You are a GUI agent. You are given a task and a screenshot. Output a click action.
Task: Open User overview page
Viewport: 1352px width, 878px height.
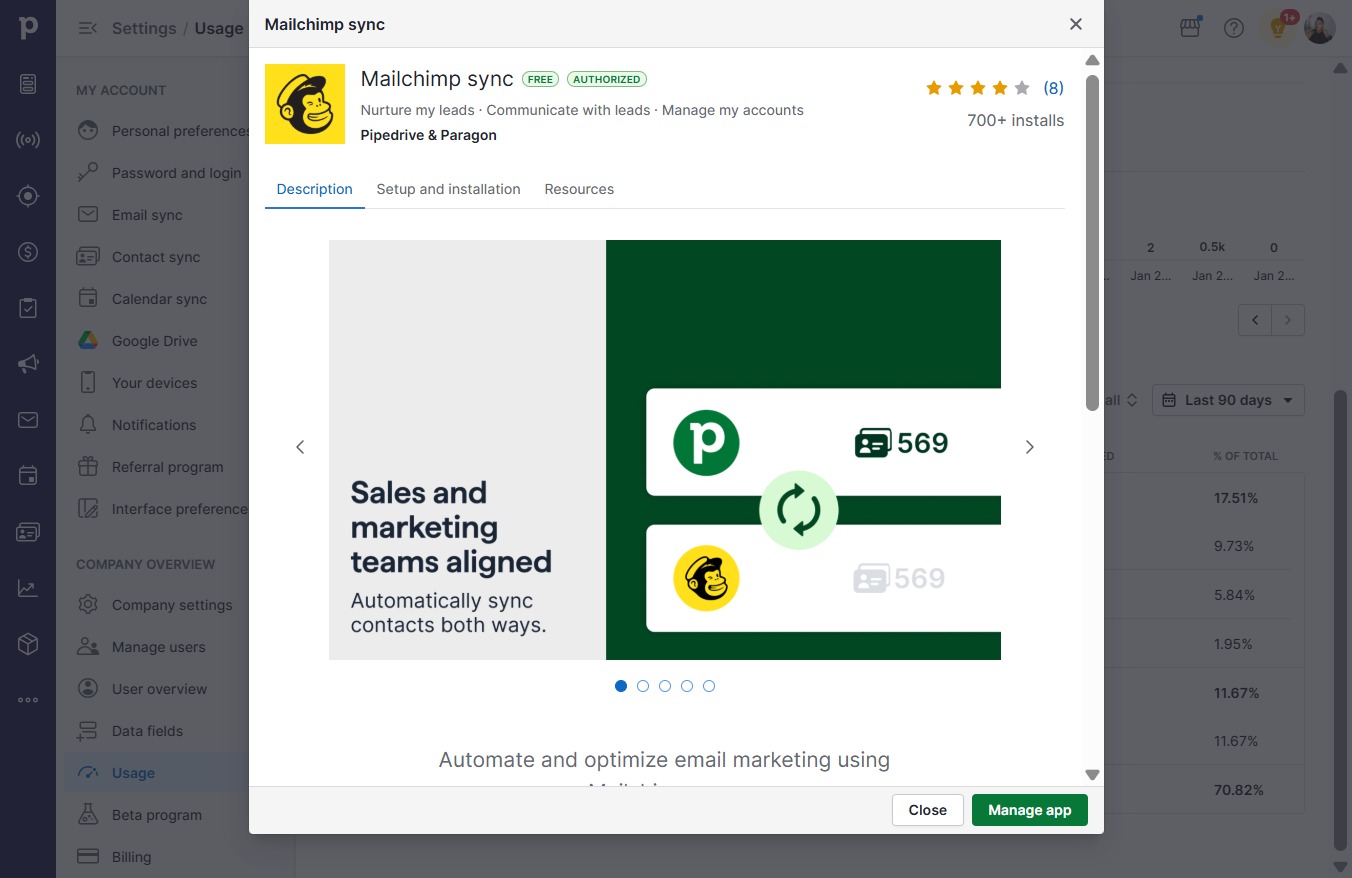pyautogui.click(x=162, y=689)
